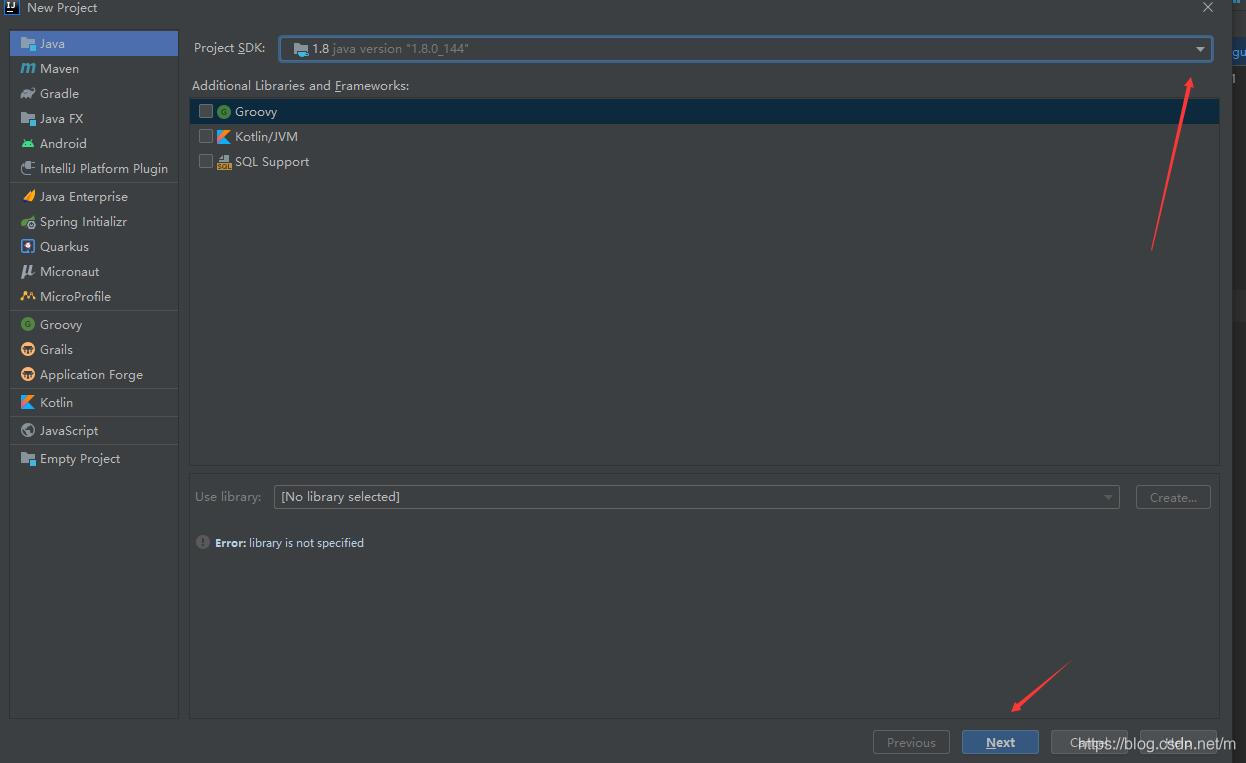Choose the Android robot icon
This screenshot has width=1246, height=763.
click(x=28, y=144)
